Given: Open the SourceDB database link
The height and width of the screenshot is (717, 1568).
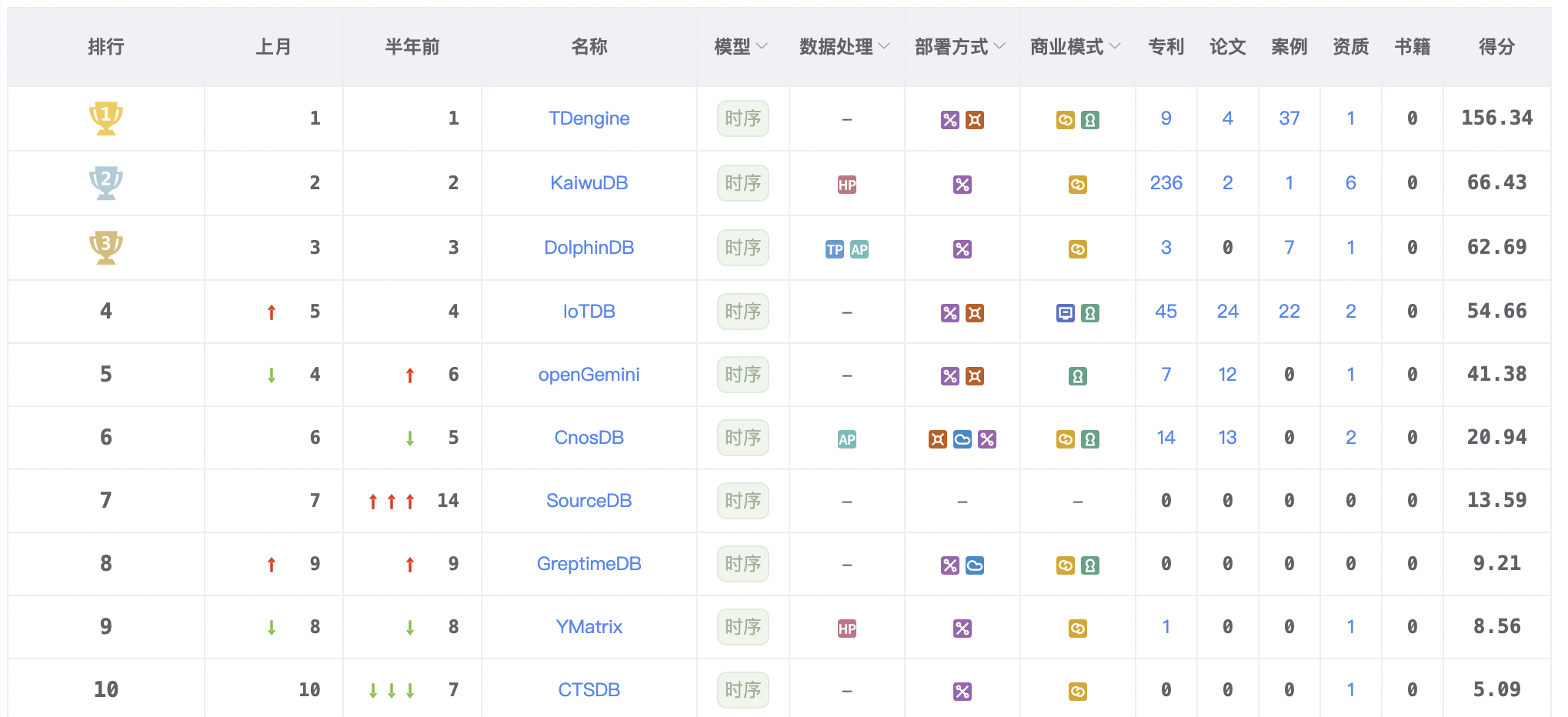Looking at the screenshot, I should click(x=589, y=501).
